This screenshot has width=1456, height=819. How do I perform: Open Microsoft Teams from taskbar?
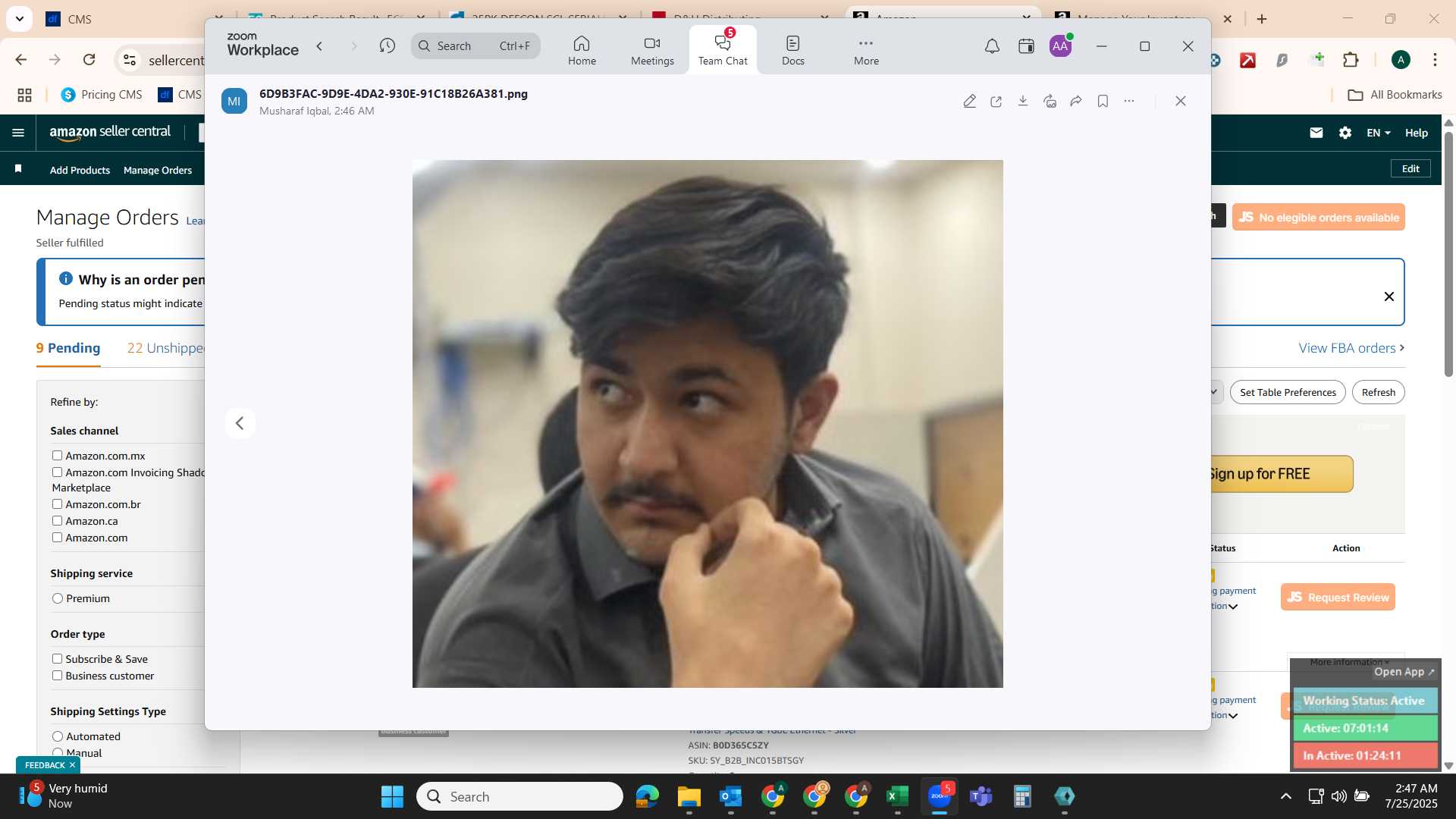coord(981,796)
